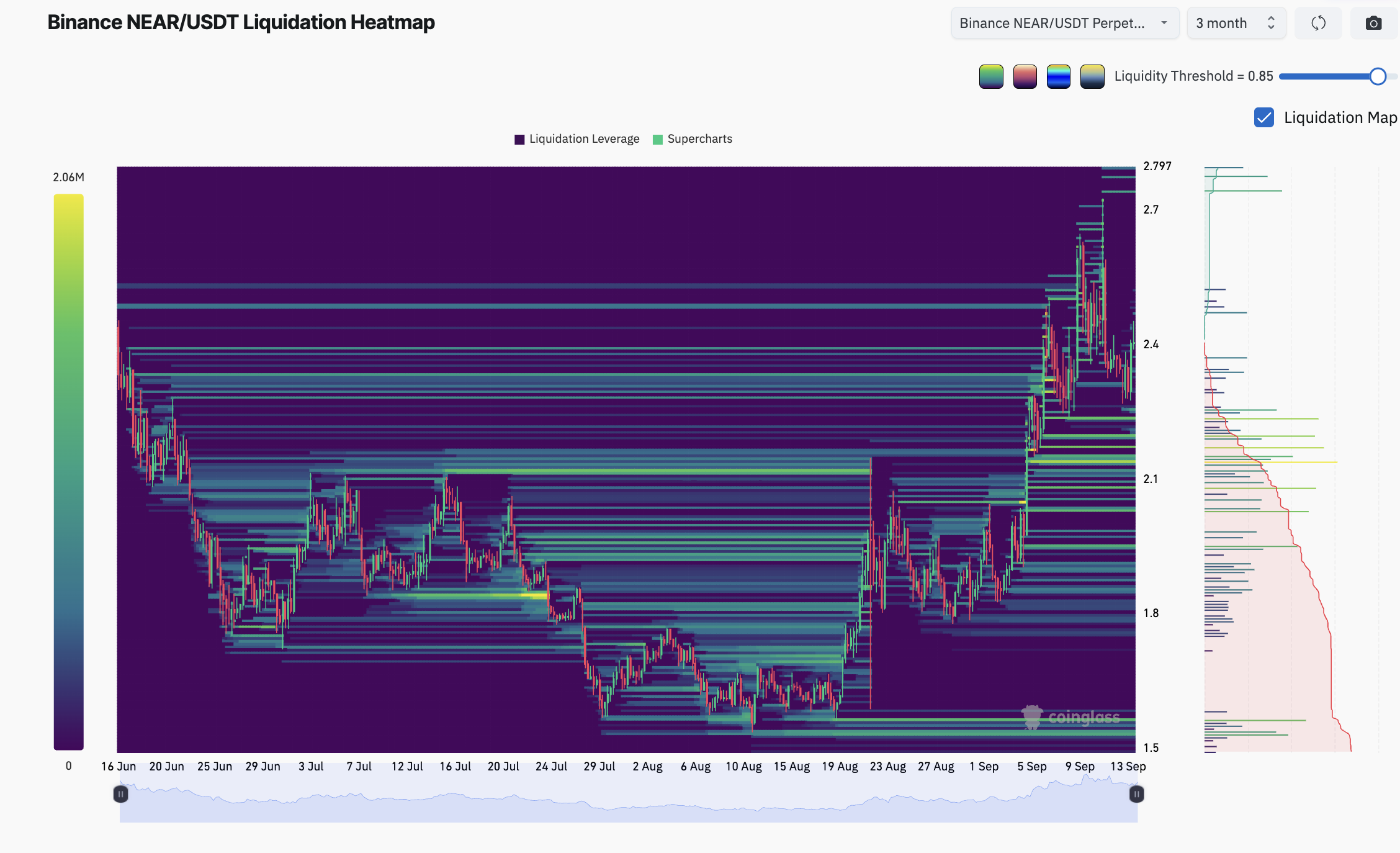Click the time range stepper arrows
Viewport: 1400px width, 853px height.
pos(1271,23)
